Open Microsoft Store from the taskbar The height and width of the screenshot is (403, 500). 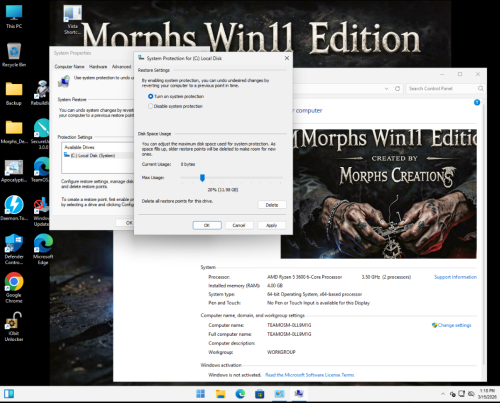coord(260,394)
